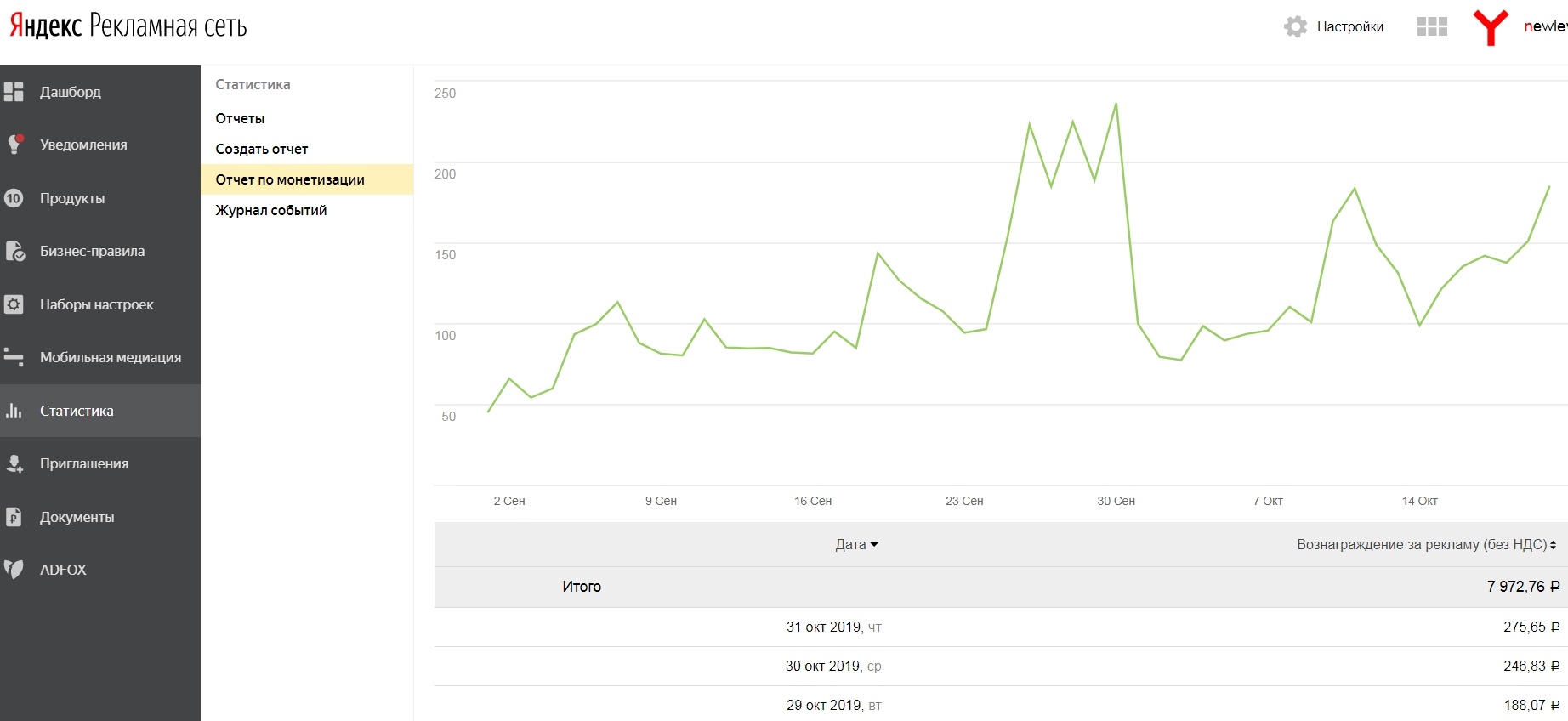The width and height of the screenshot is (1568, 721).
Task: Open the Настройки settings gear
Action: tap(1295, 26)
